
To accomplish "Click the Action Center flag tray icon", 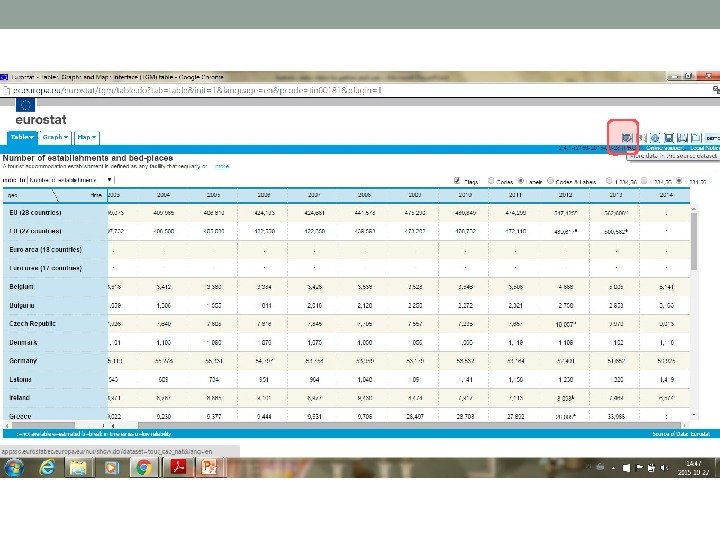I will pos(639,467).
